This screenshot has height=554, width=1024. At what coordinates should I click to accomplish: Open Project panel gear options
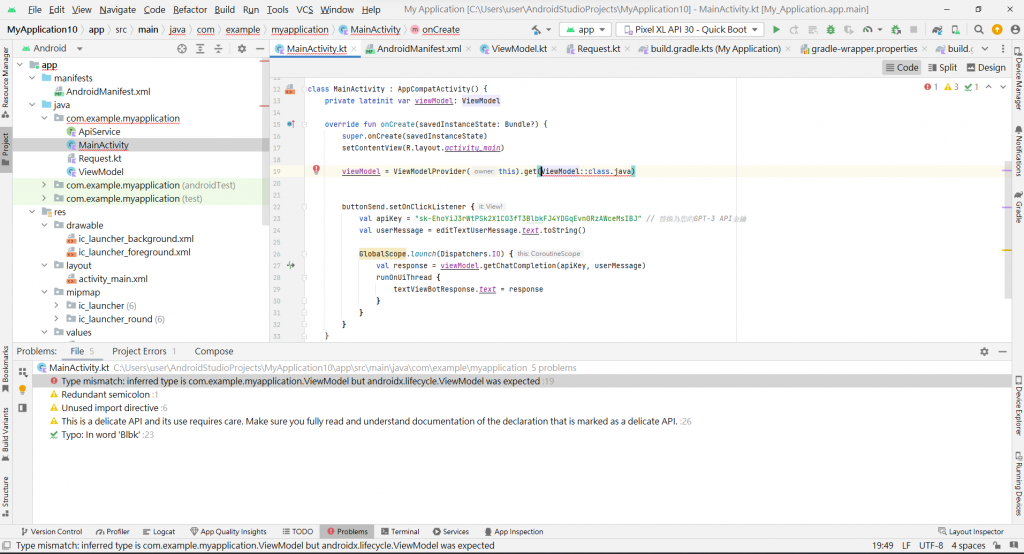click(242, 48)
